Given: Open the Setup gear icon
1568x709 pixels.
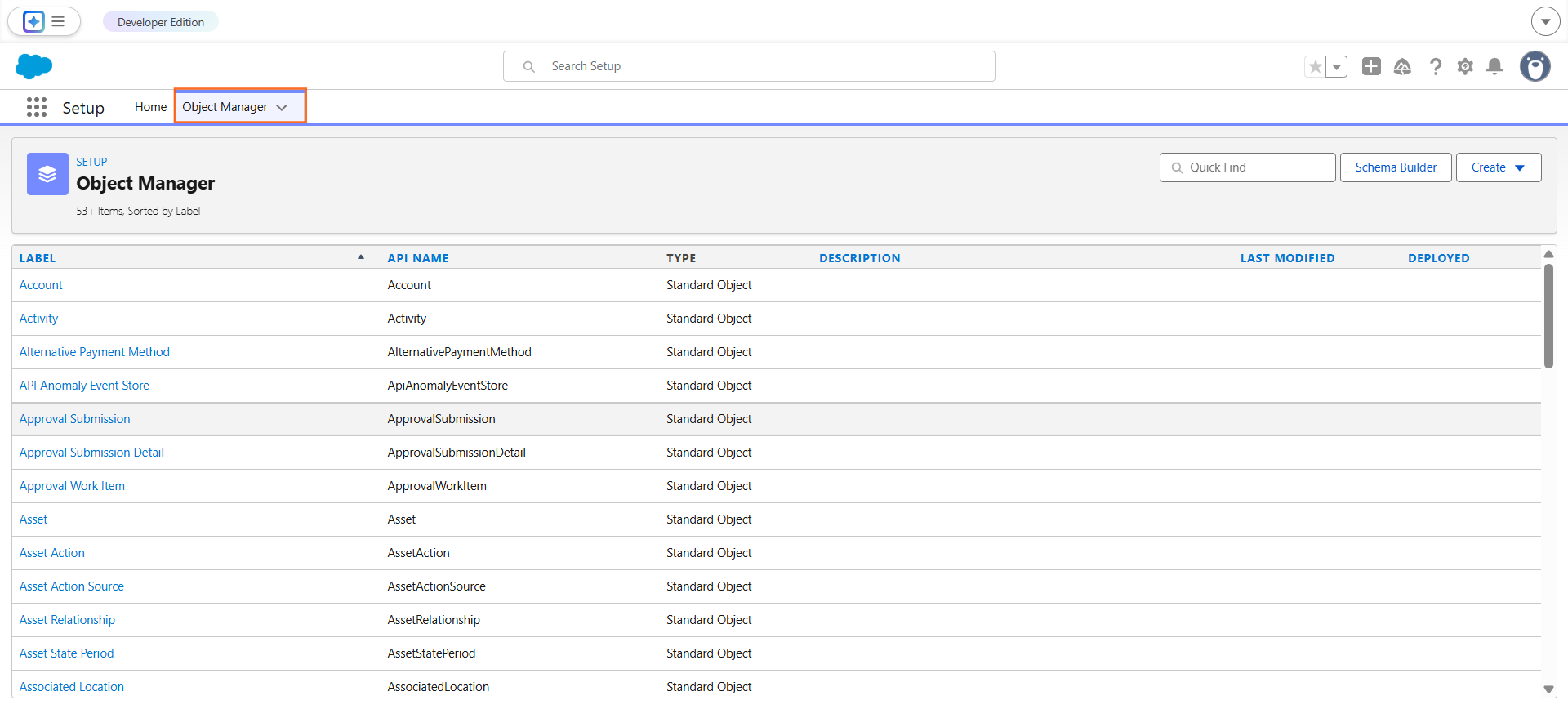Looking at the screenshot, I should tap(1465, 66).
